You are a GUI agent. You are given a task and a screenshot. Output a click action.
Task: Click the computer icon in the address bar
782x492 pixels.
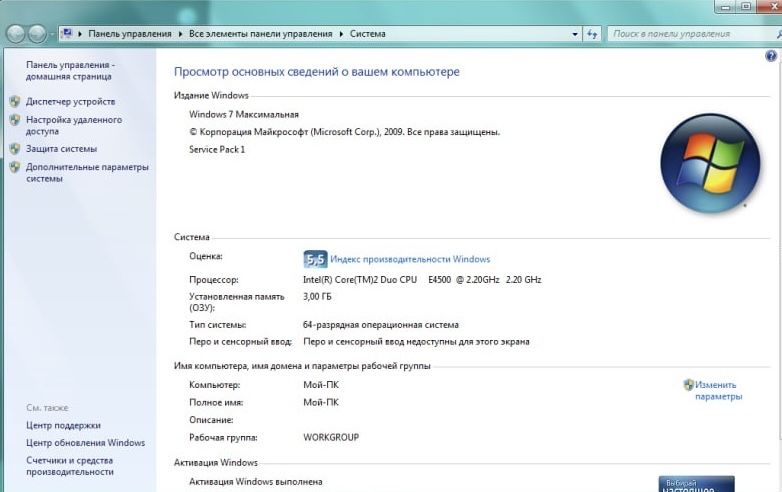67,33
